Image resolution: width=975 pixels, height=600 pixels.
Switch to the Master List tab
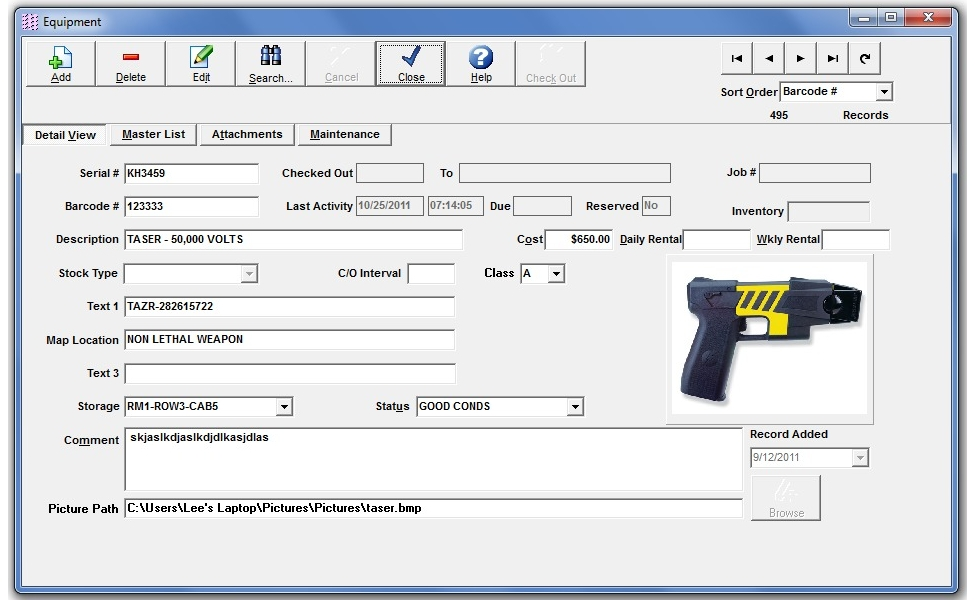pos(152,134)
